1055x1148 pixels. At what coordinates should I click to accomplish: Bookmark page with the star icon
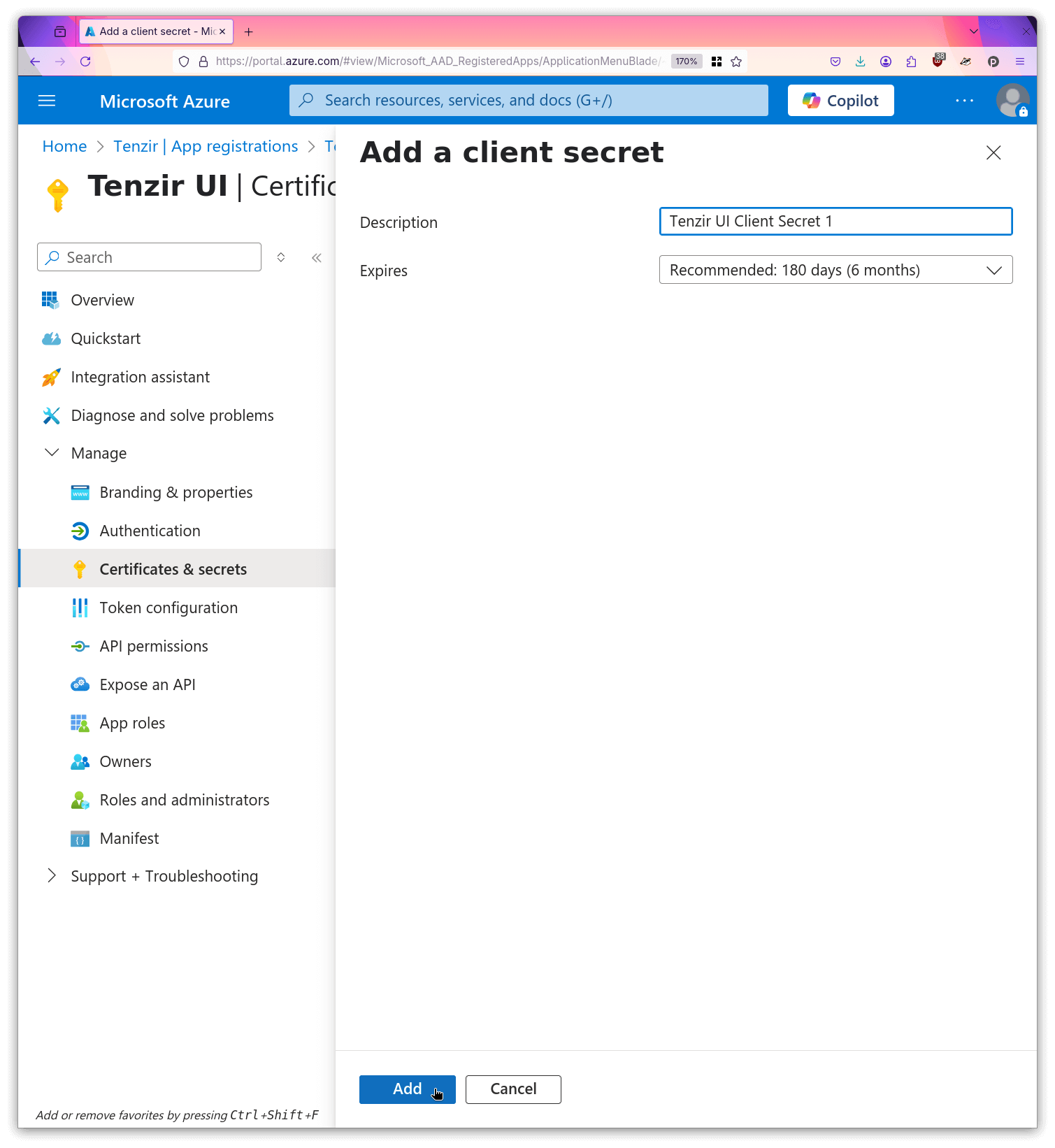click(736, 62)
